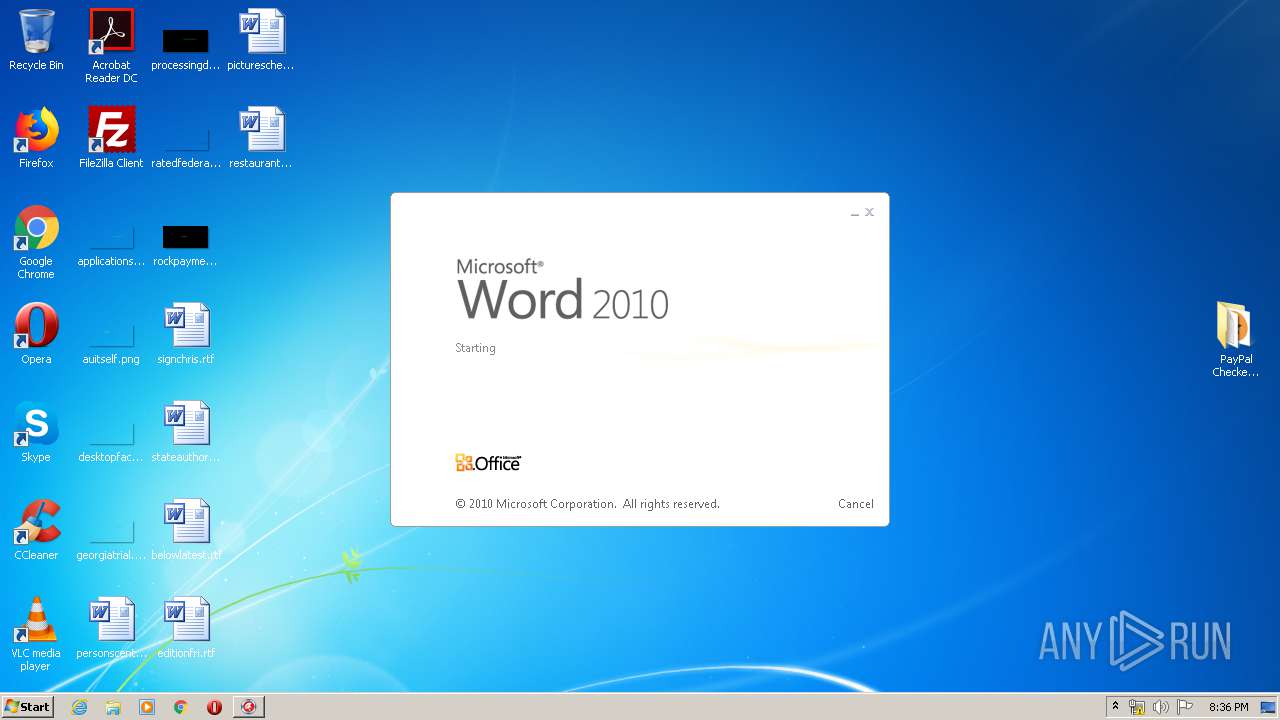Viewport: 1280px width, 720px height.
Task: Open the volume tray icon
Action: 1161,707
